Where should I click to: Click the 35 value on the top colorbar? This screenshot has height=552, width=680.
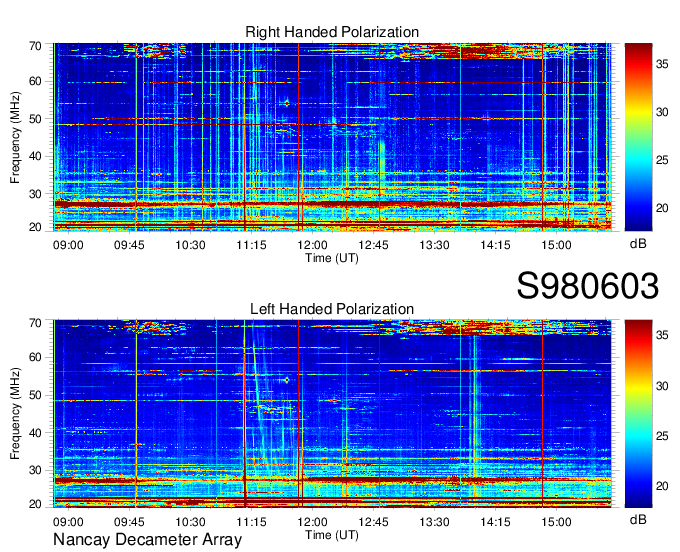tap(662, 64)
